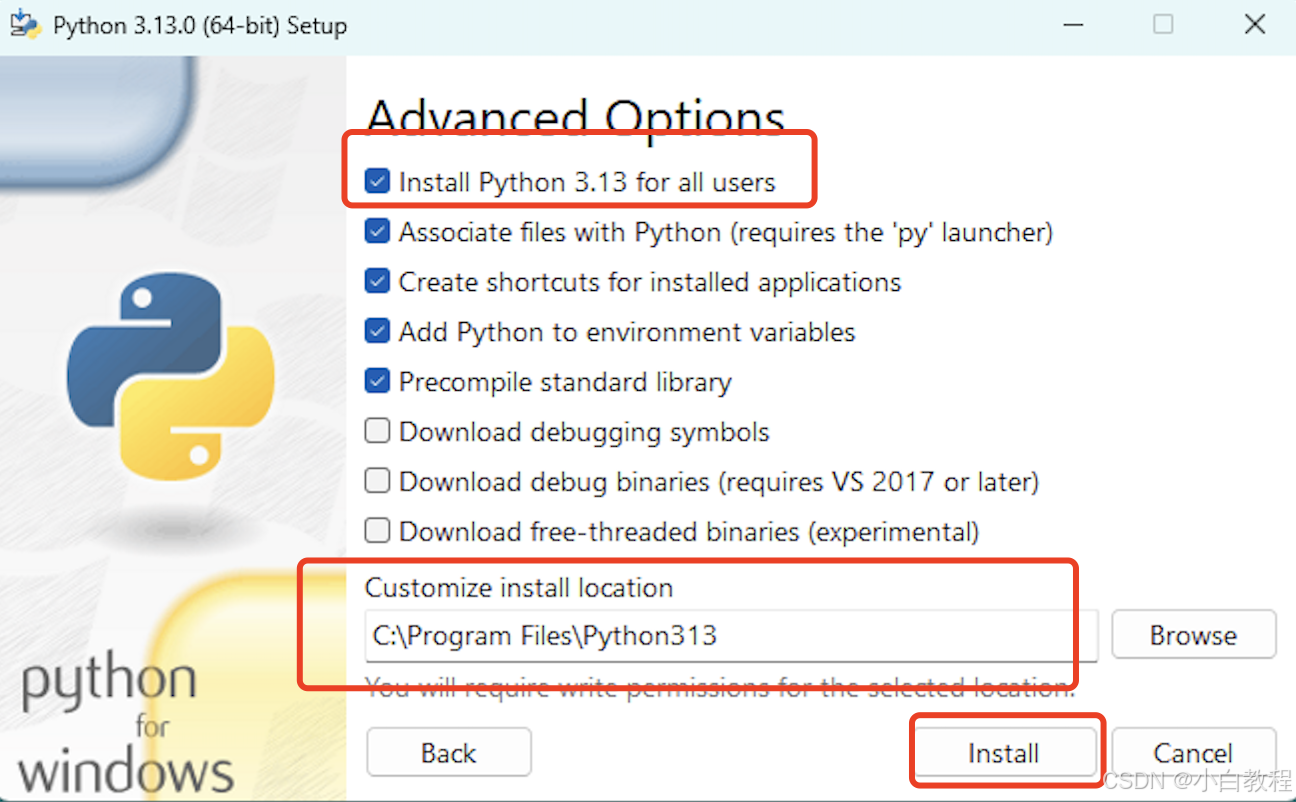Minimize the setup window
The image size is (1296, 802).
pyautogui.click(x=1072, y=23)
